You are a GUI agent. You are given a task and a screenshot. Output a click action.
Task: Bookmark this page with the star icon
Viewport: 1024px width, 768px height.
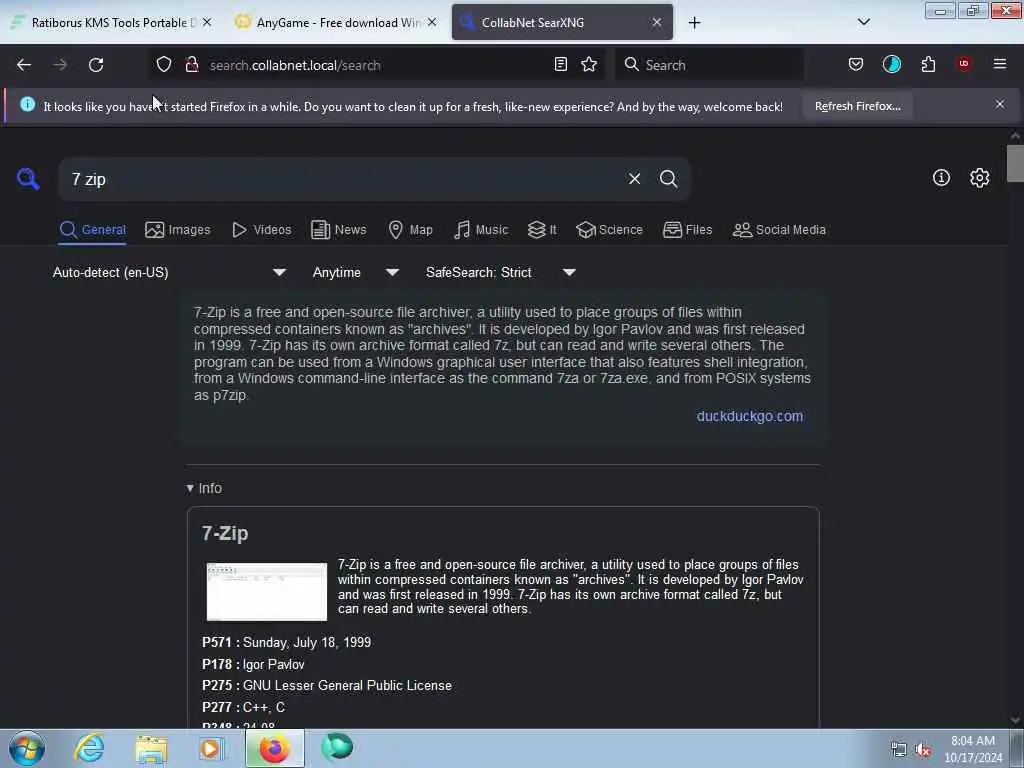(x=589, y=64)
